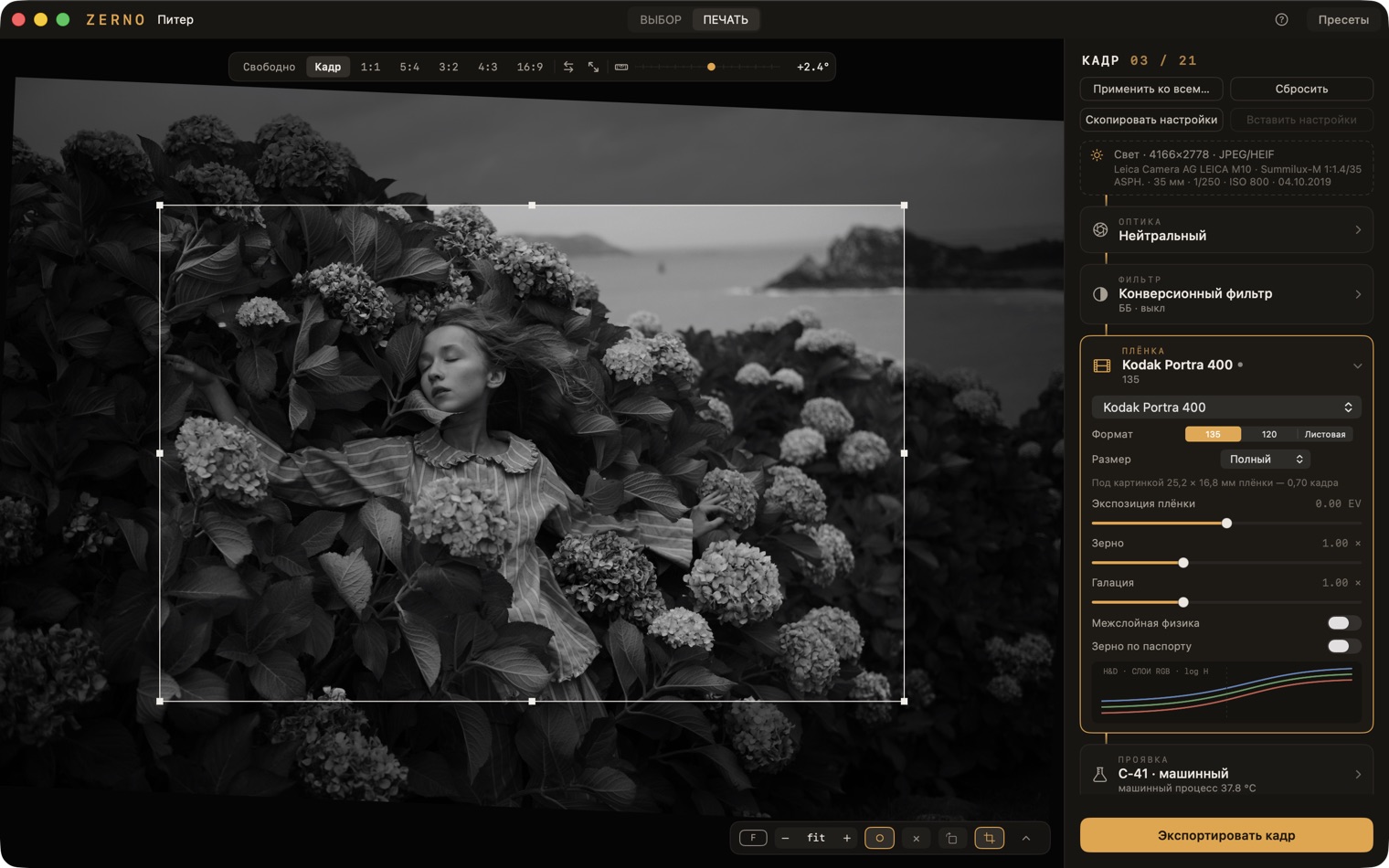
Task: Toggle the crop tool icon
Action: tap(990, 838)
